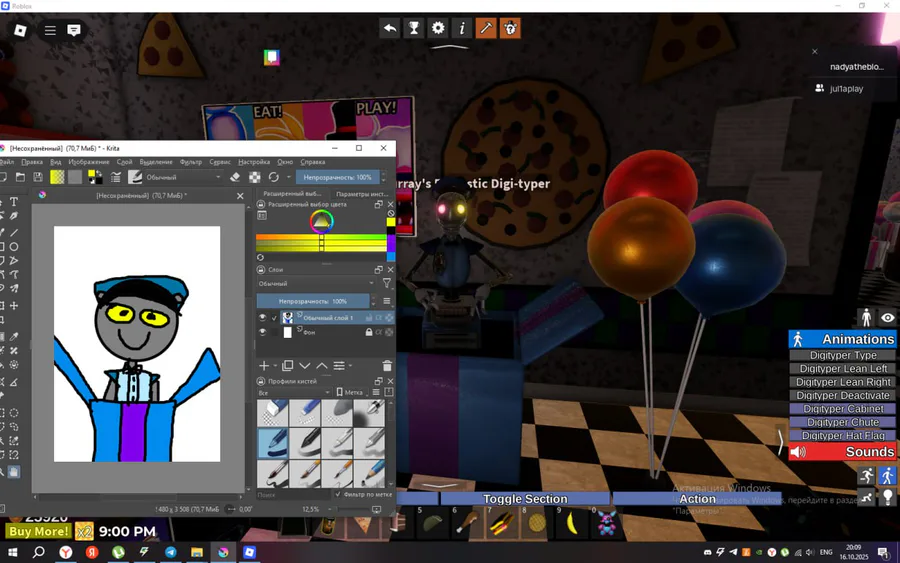Screen dimensions: 900x563
Task: Open the layer properties dropdown arrow
Action: (350, 366)
